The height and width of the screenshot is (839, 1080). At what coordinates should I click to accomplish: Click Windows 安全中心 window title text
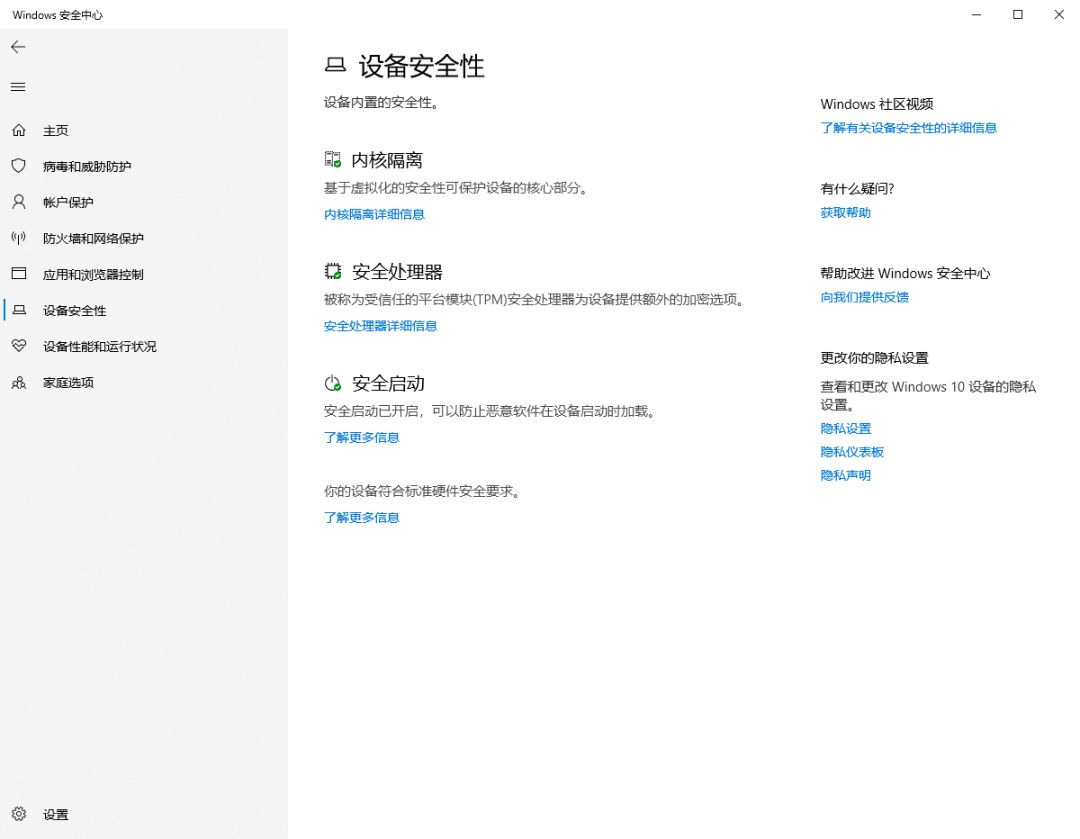58,15
